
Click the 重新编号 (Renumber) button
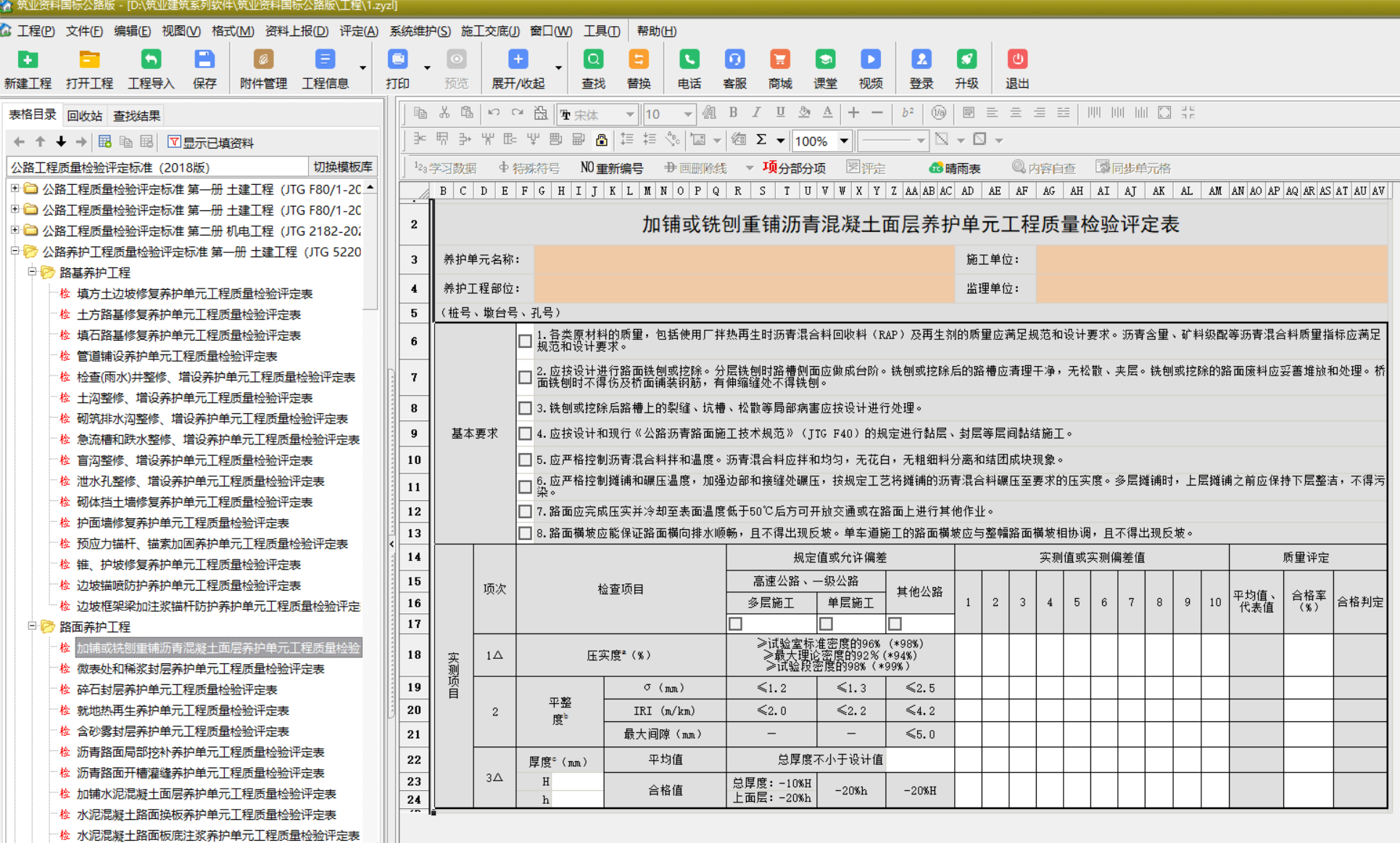pos(612,168)
